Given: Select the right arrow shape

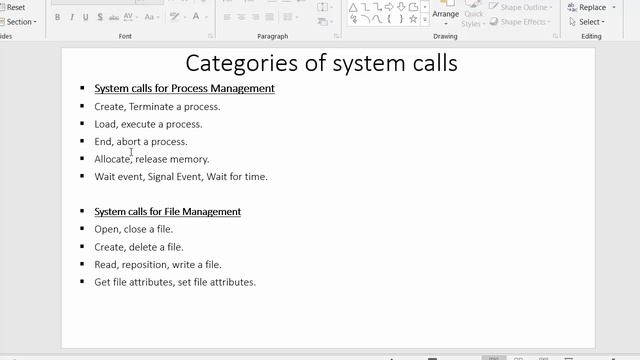Looking at the screenshot, I should pos(389,7).
